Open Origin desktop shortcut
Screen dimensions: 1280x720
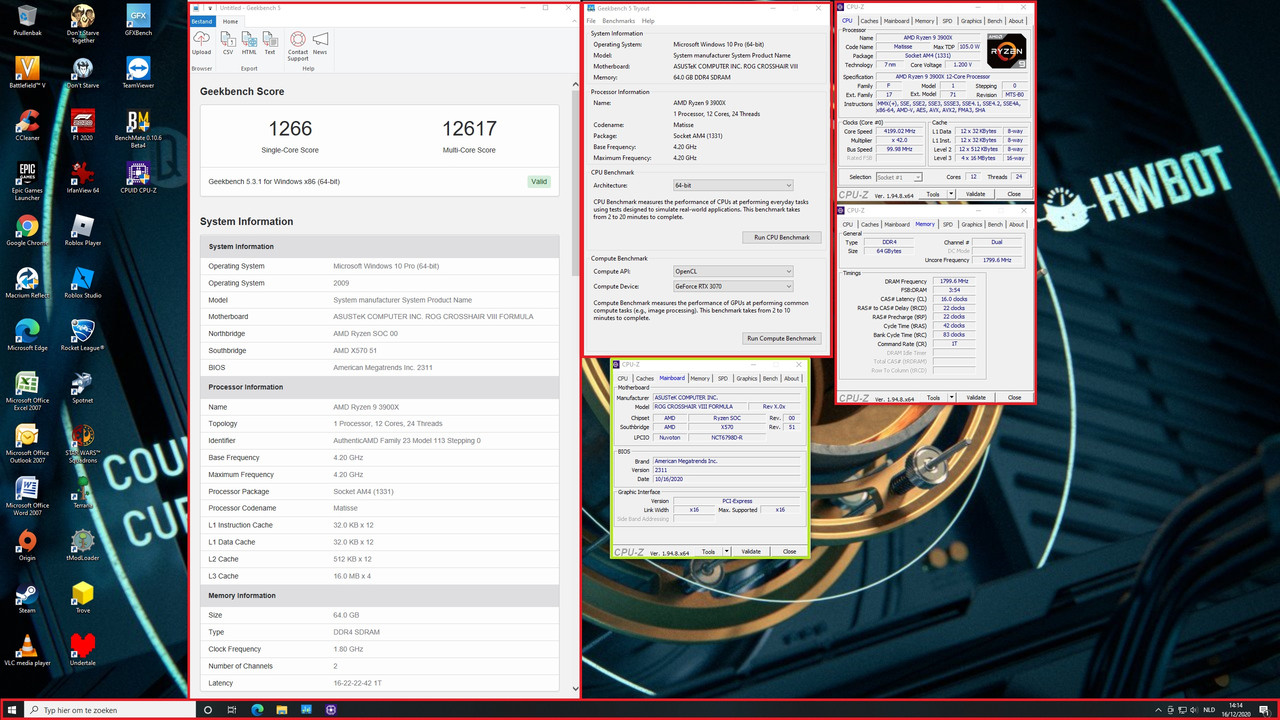tap(27, 545)
